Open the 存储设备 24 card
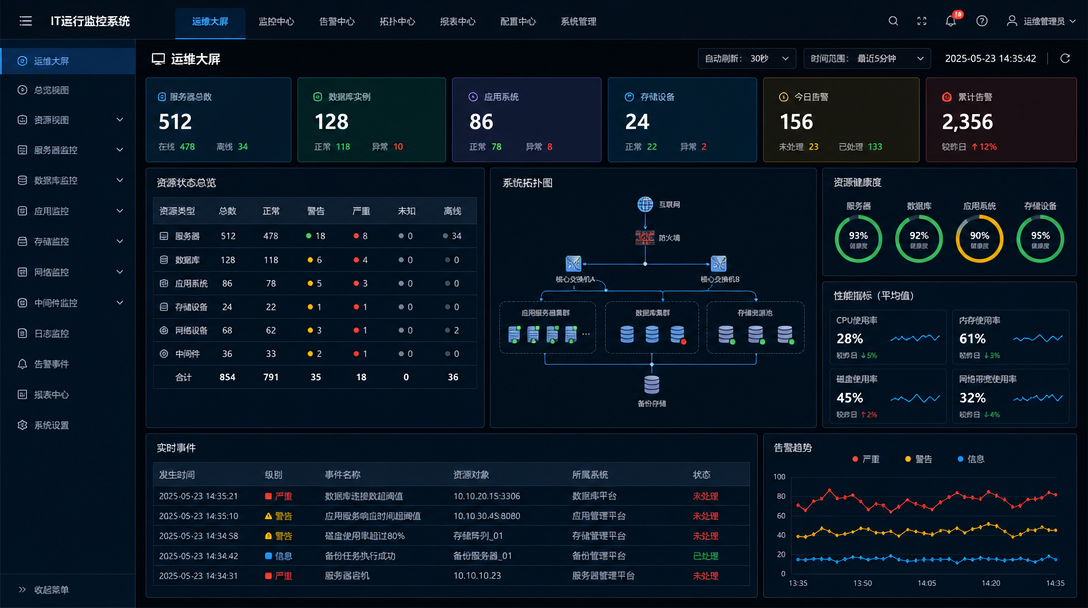This screenshot has height=608, width=1088. coord(682,120)
